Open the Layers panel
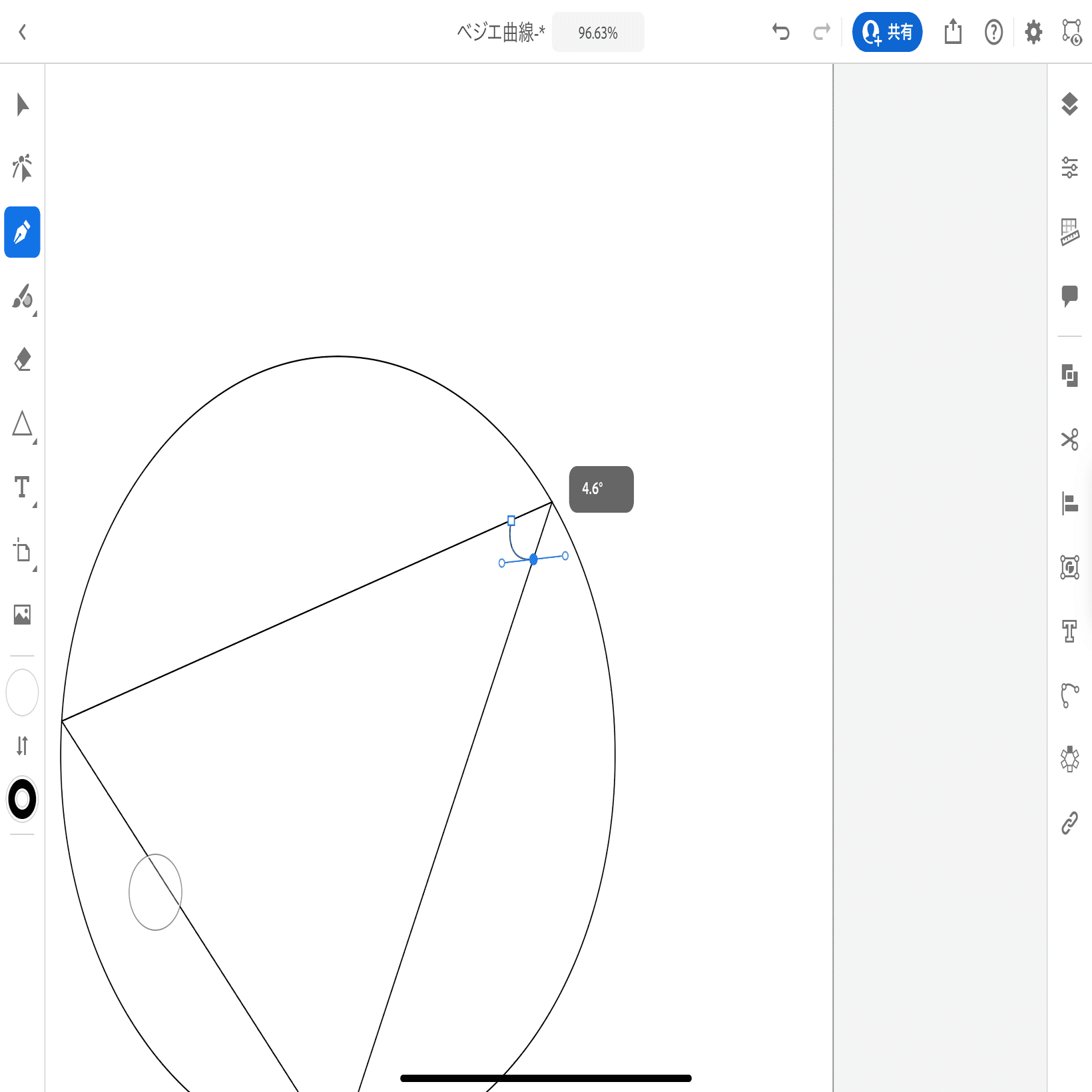1092x1092 pixels. pos(1069,104)
